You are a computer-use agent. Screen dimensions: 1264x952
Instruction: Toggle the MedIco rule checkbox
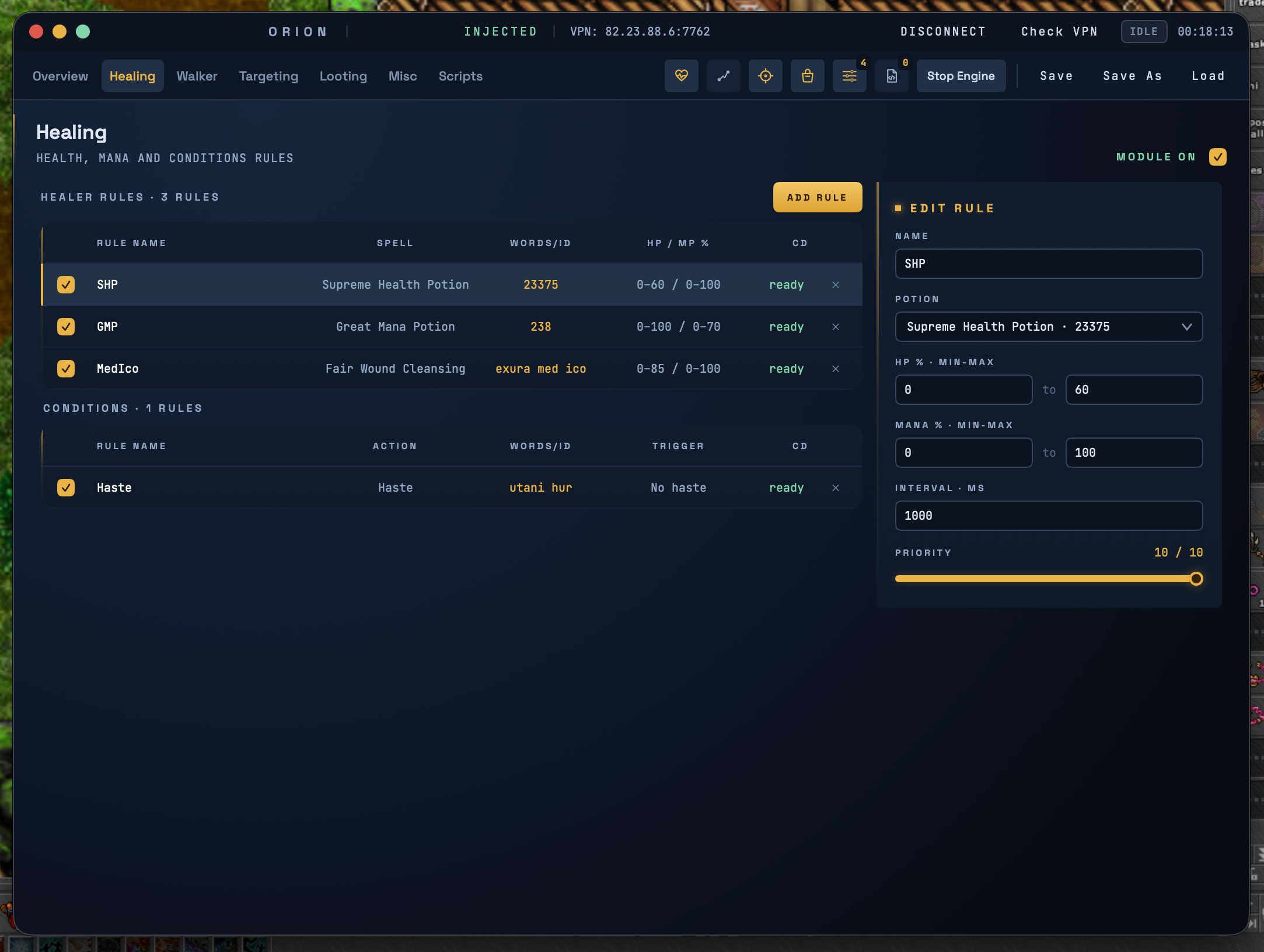coord(66,369)
